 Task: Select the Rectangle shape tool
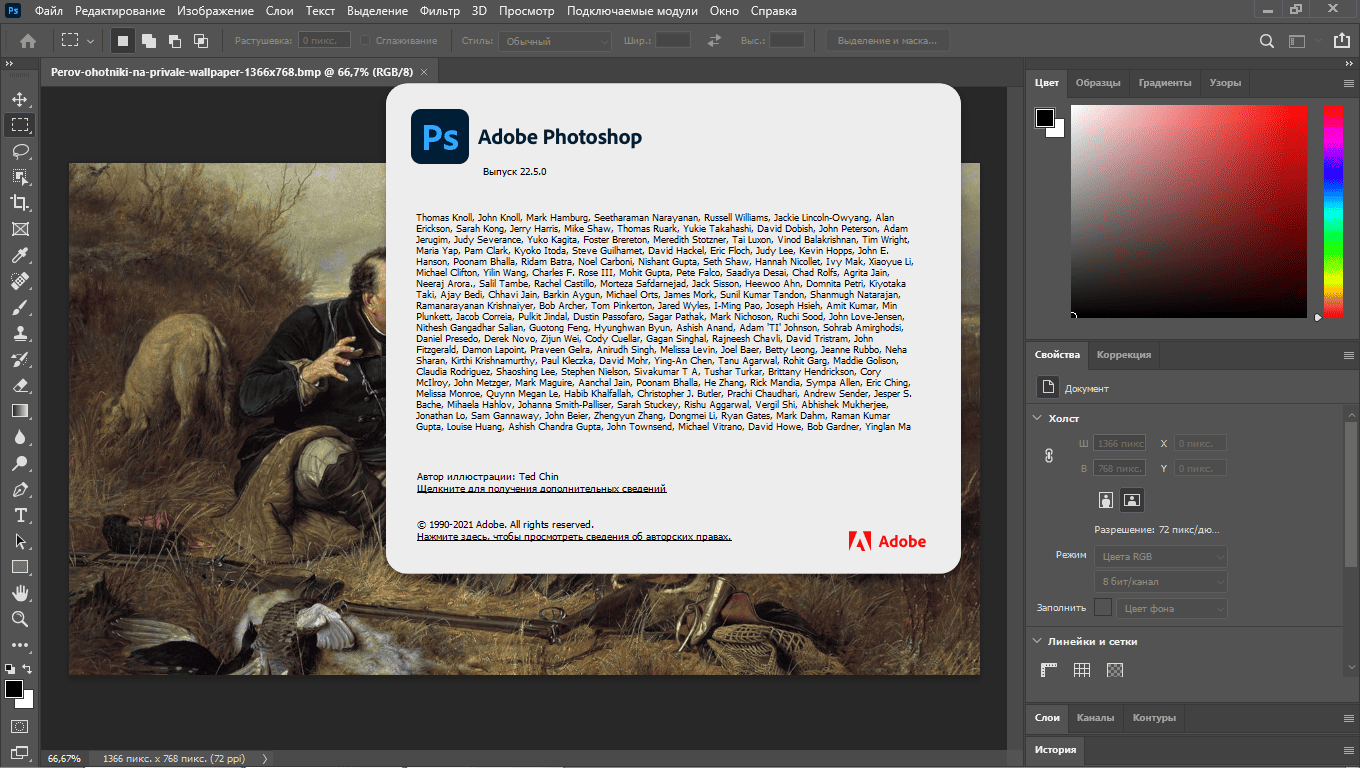click(x=19, y=567)
